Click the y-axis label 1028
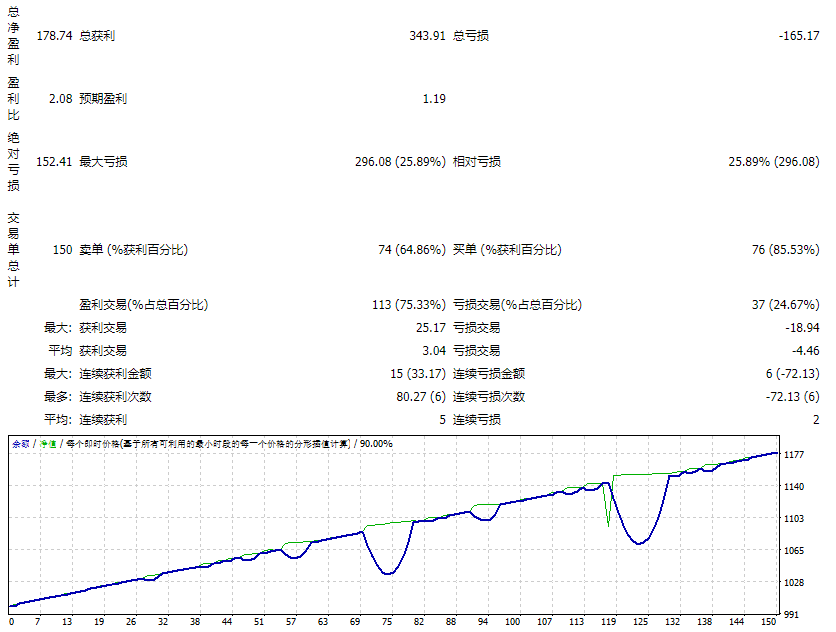 pyautogui.click(x=794, y=582)
